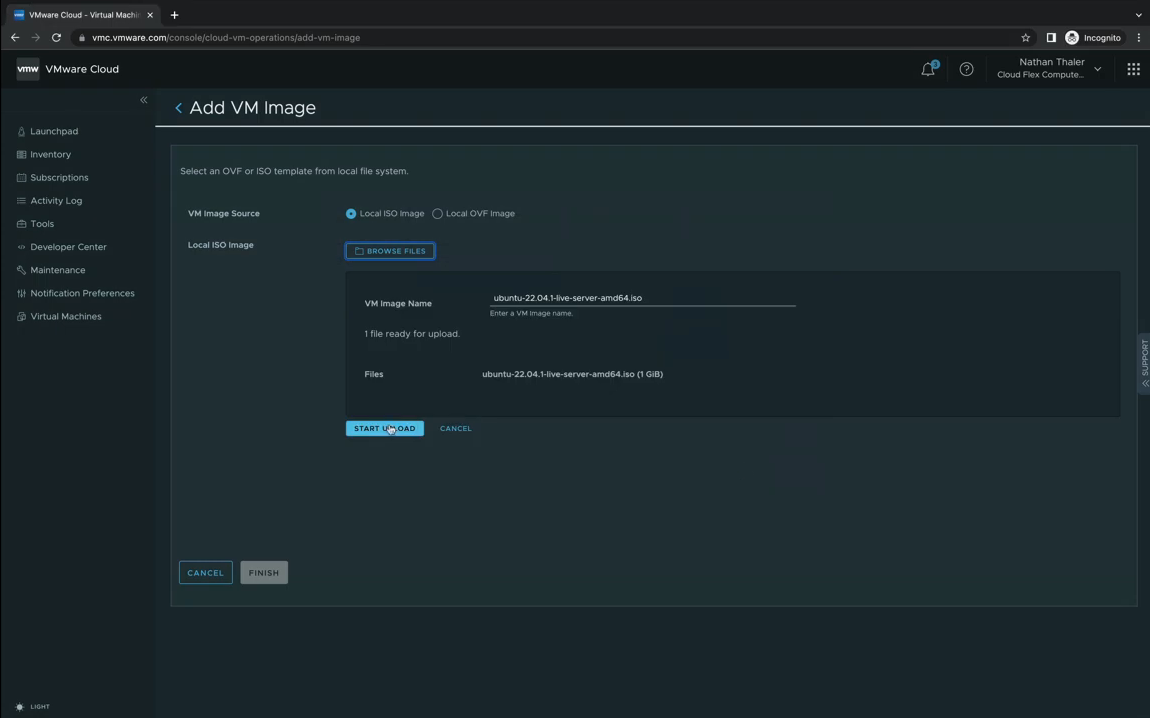The width and height of the screenshot is (1150, 718).
Task: Click the Inventory sidebar icon
Action: [x=21, y=155]
